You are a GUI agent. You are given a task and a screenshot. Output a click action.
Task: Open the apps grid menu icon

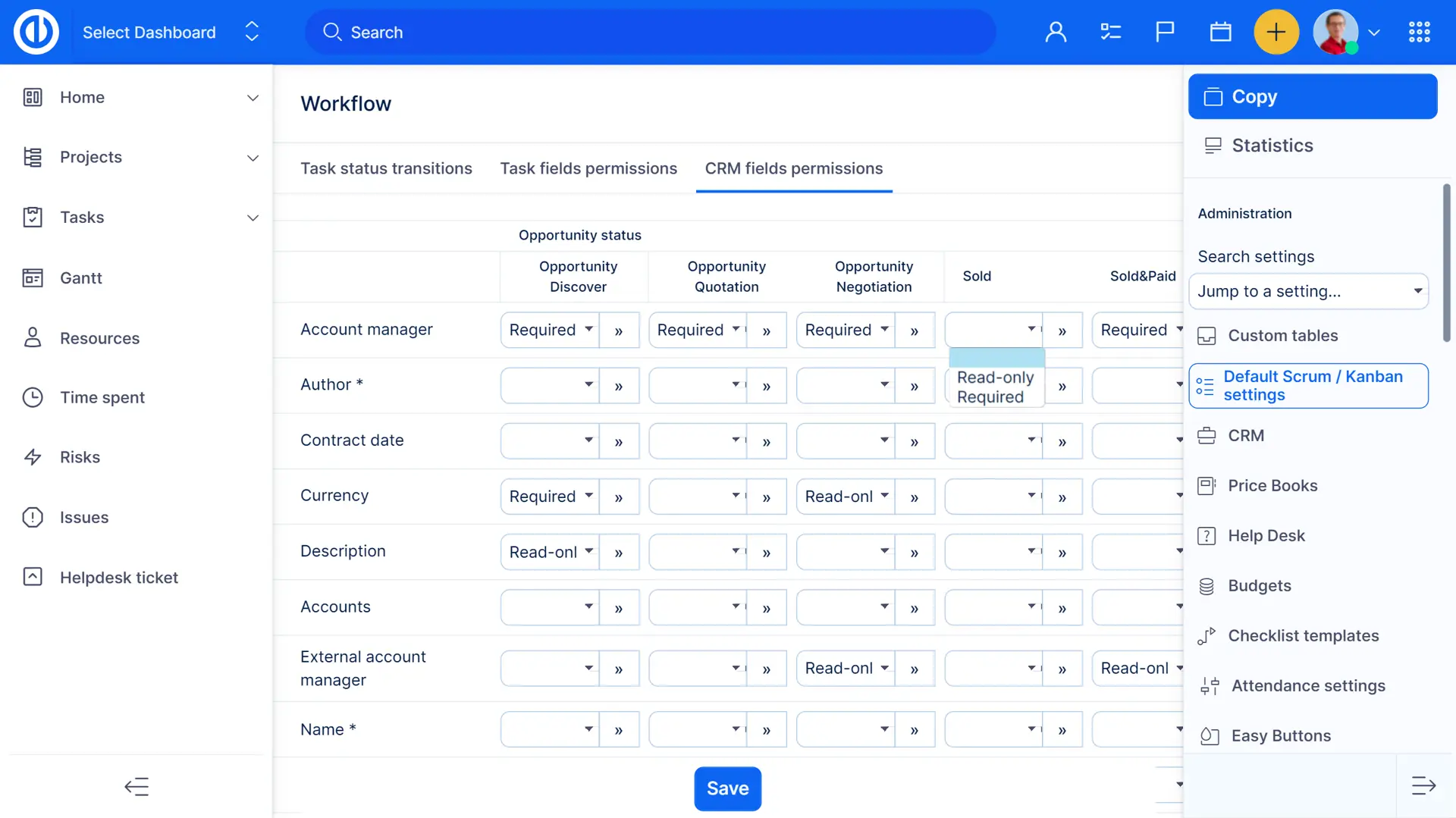1419,32
